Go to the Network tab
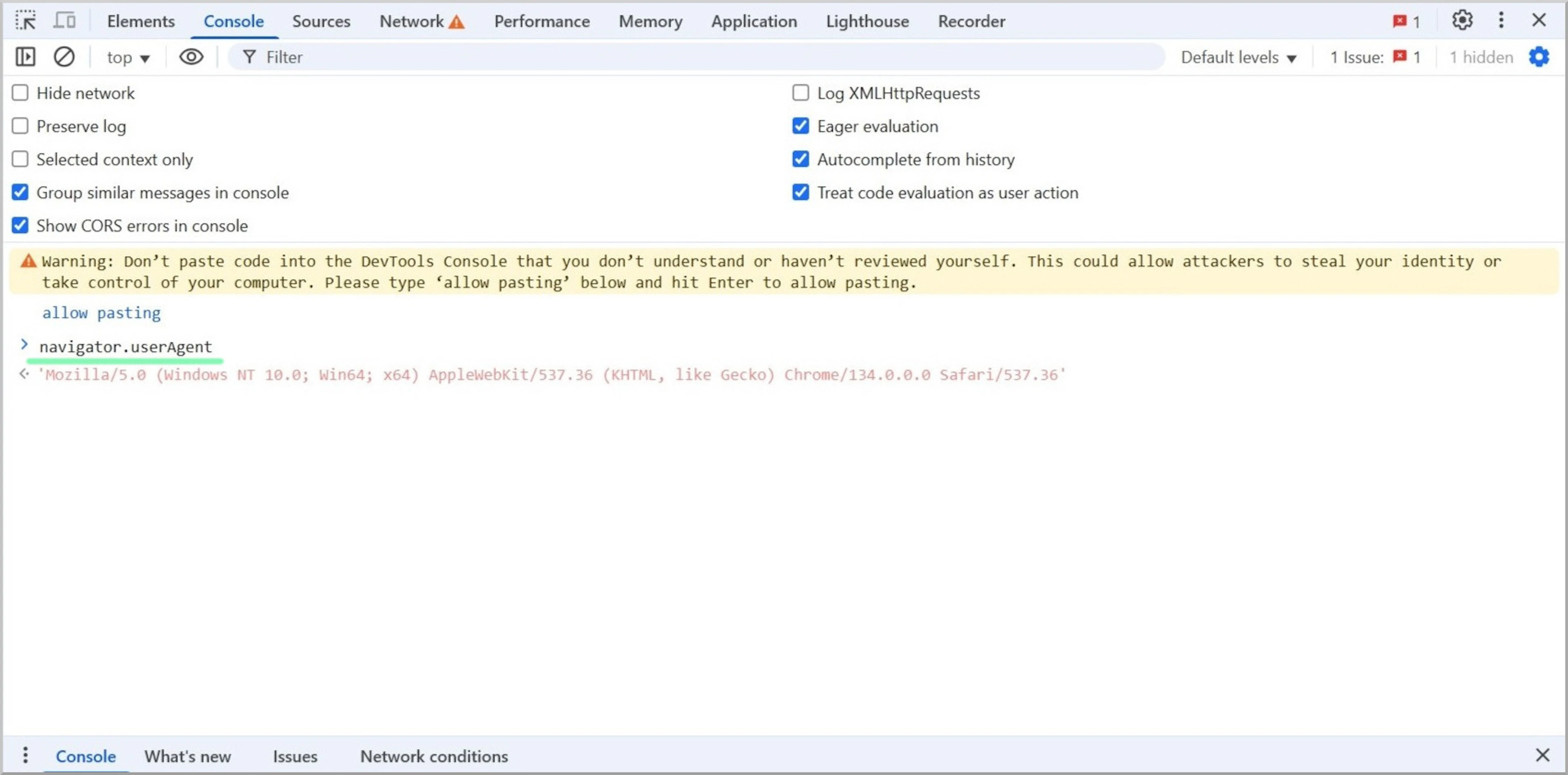This screenshot has width=1568, height=775. [x=412, y=21]
